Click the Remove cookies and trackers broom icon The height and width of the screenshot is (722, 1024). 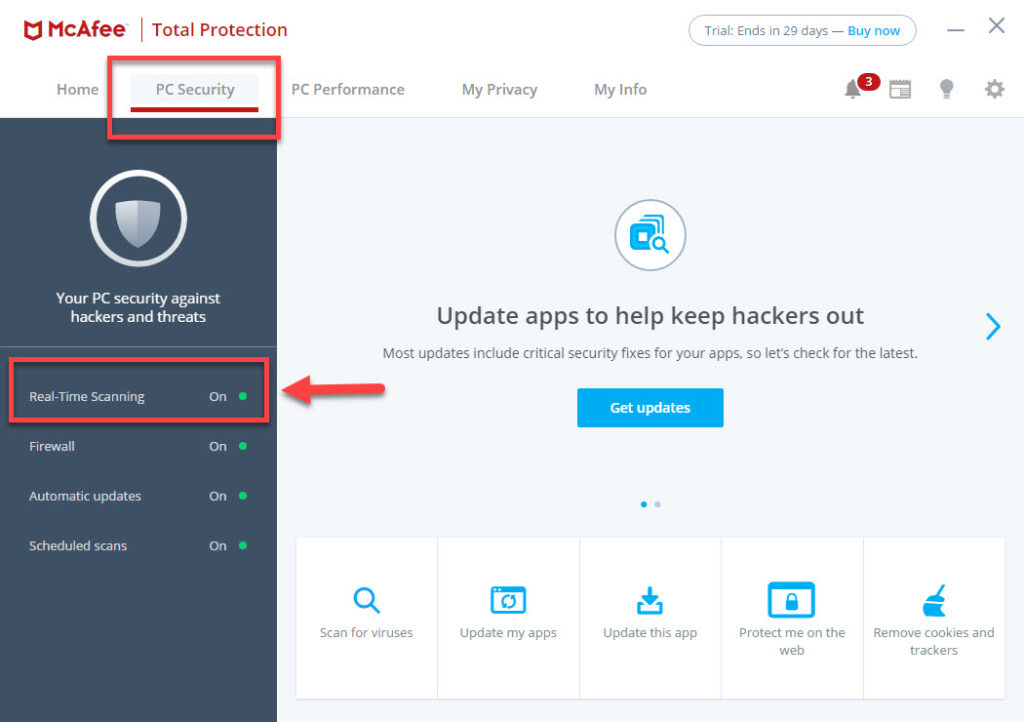click(x=934, y=601)
